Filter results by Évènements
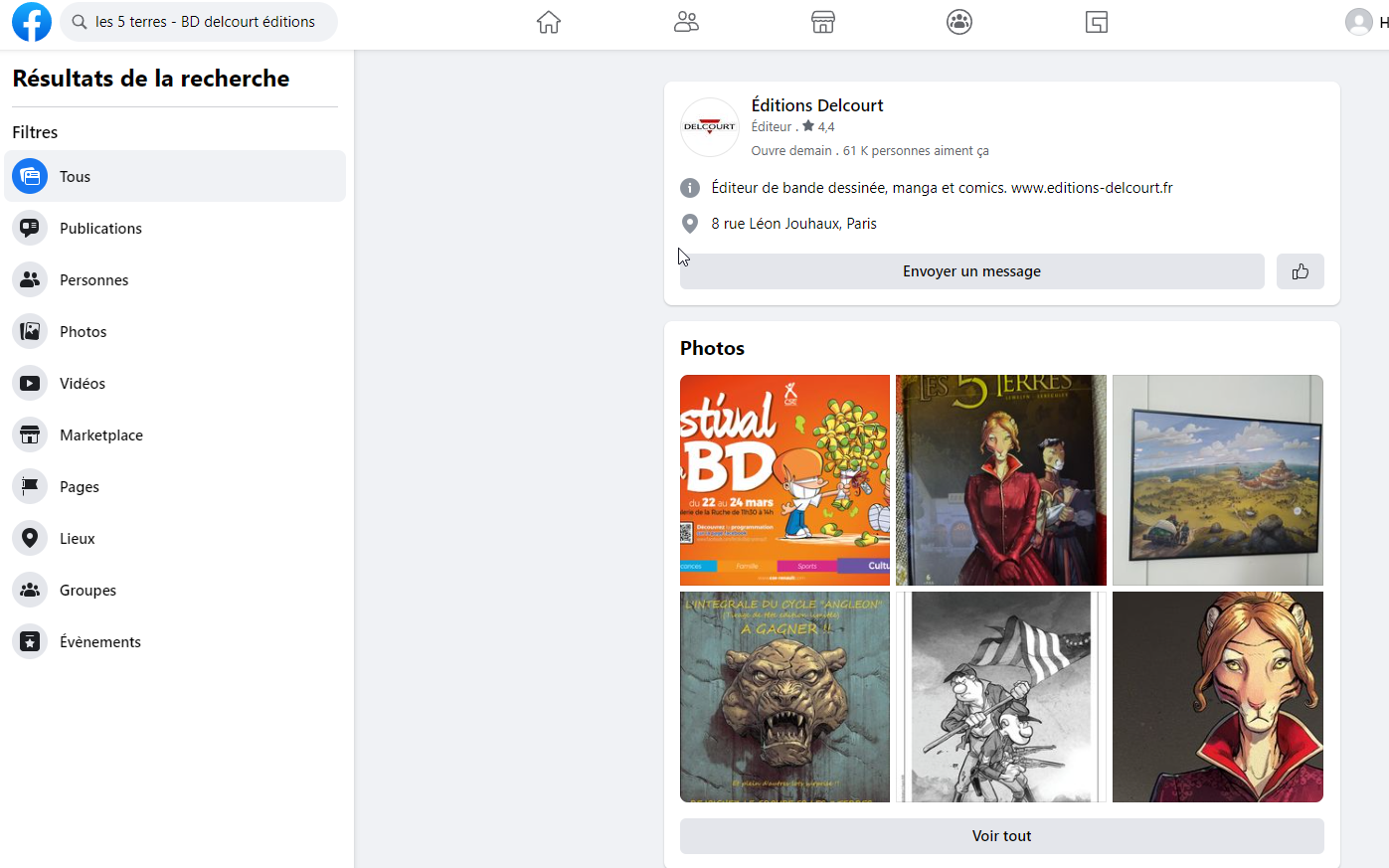The width and height of the screenshot is (1389, 868). pos(175,641)
